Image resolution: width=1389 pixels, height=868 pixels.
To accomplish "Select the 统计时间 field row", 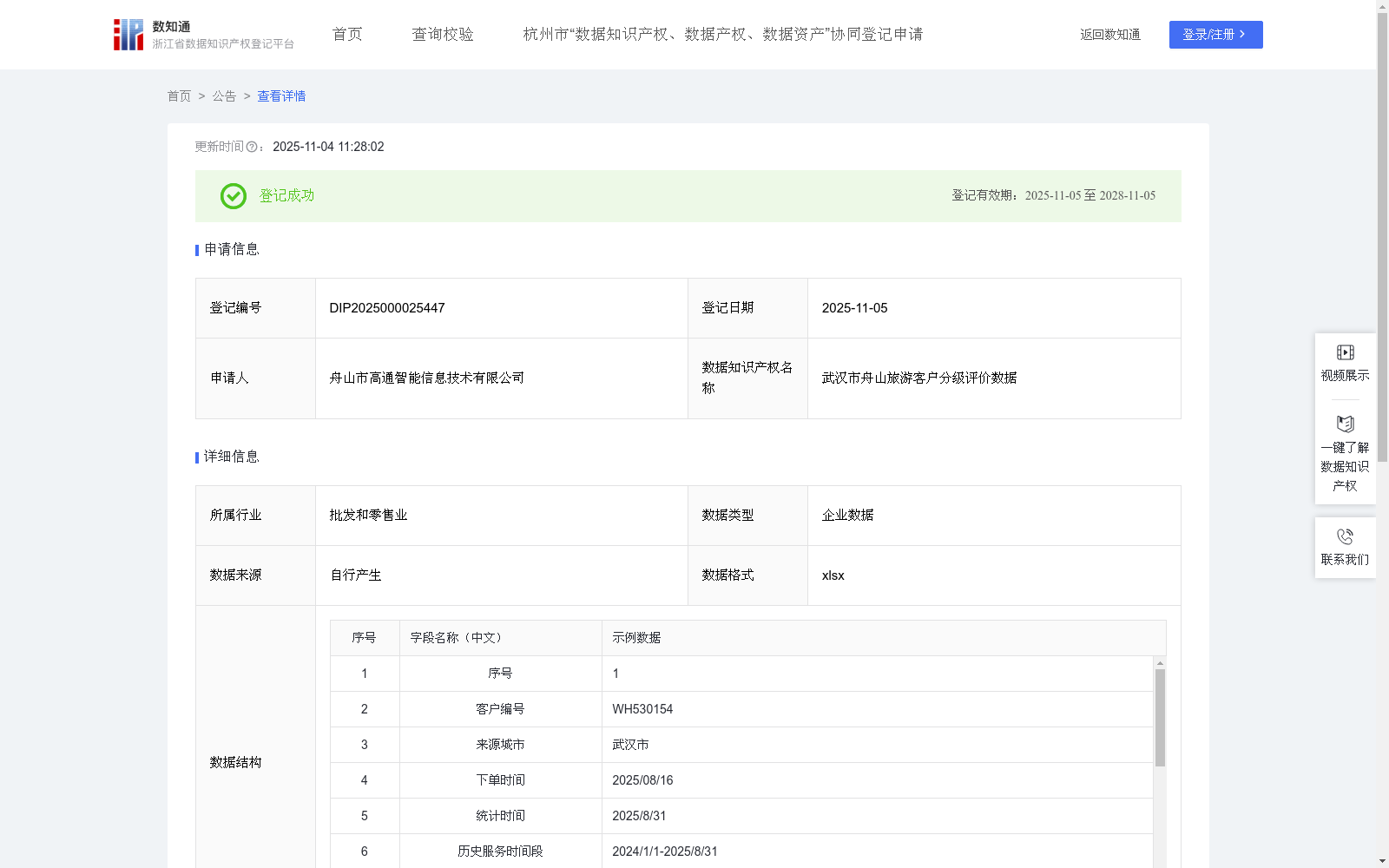I will tap(741, 816).
